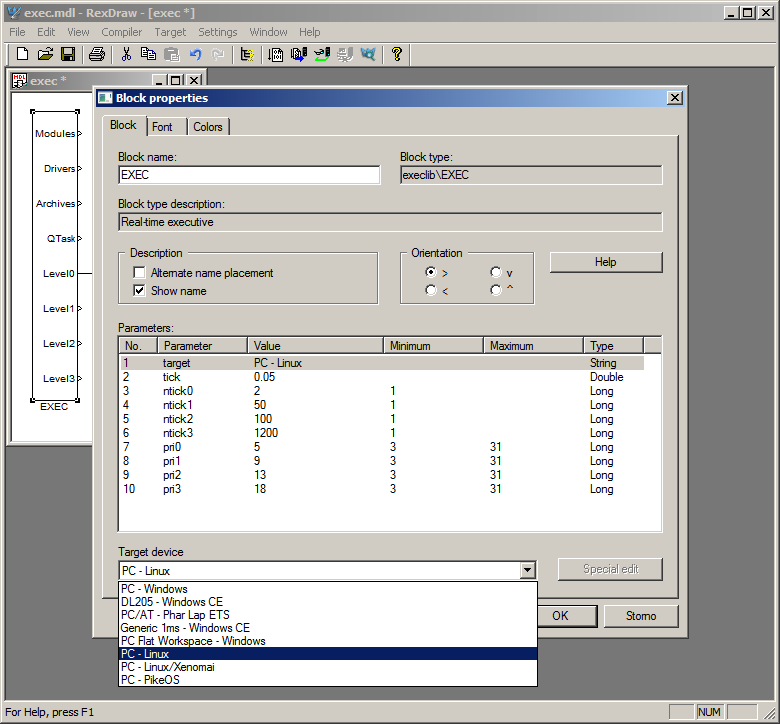780x724 pixels.
Task: Compile the project using binary icon
Action: pos(276,54)
